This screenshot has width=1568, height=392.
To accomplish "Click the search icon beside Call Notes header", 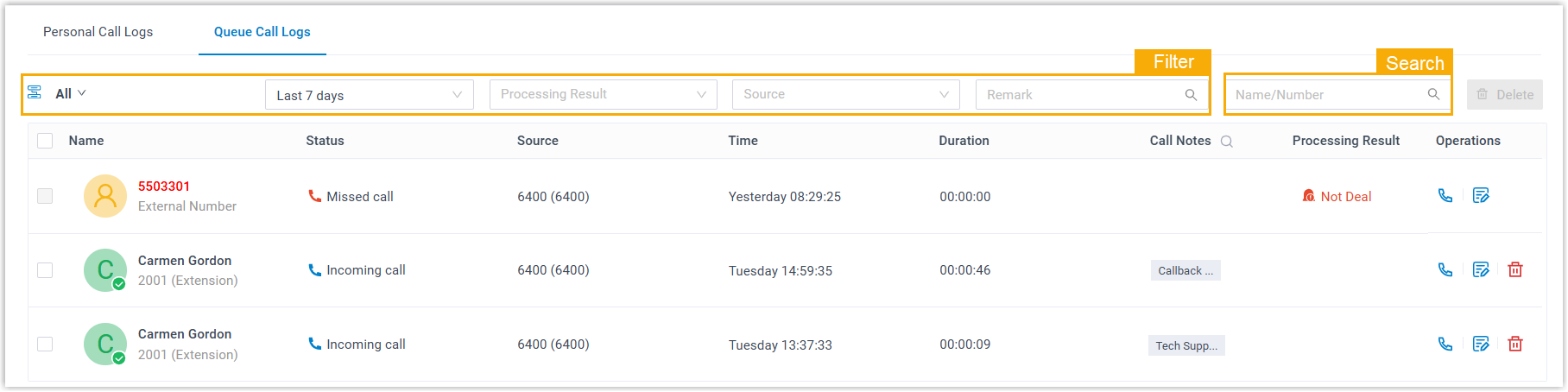I will (x=1227, y=142).
